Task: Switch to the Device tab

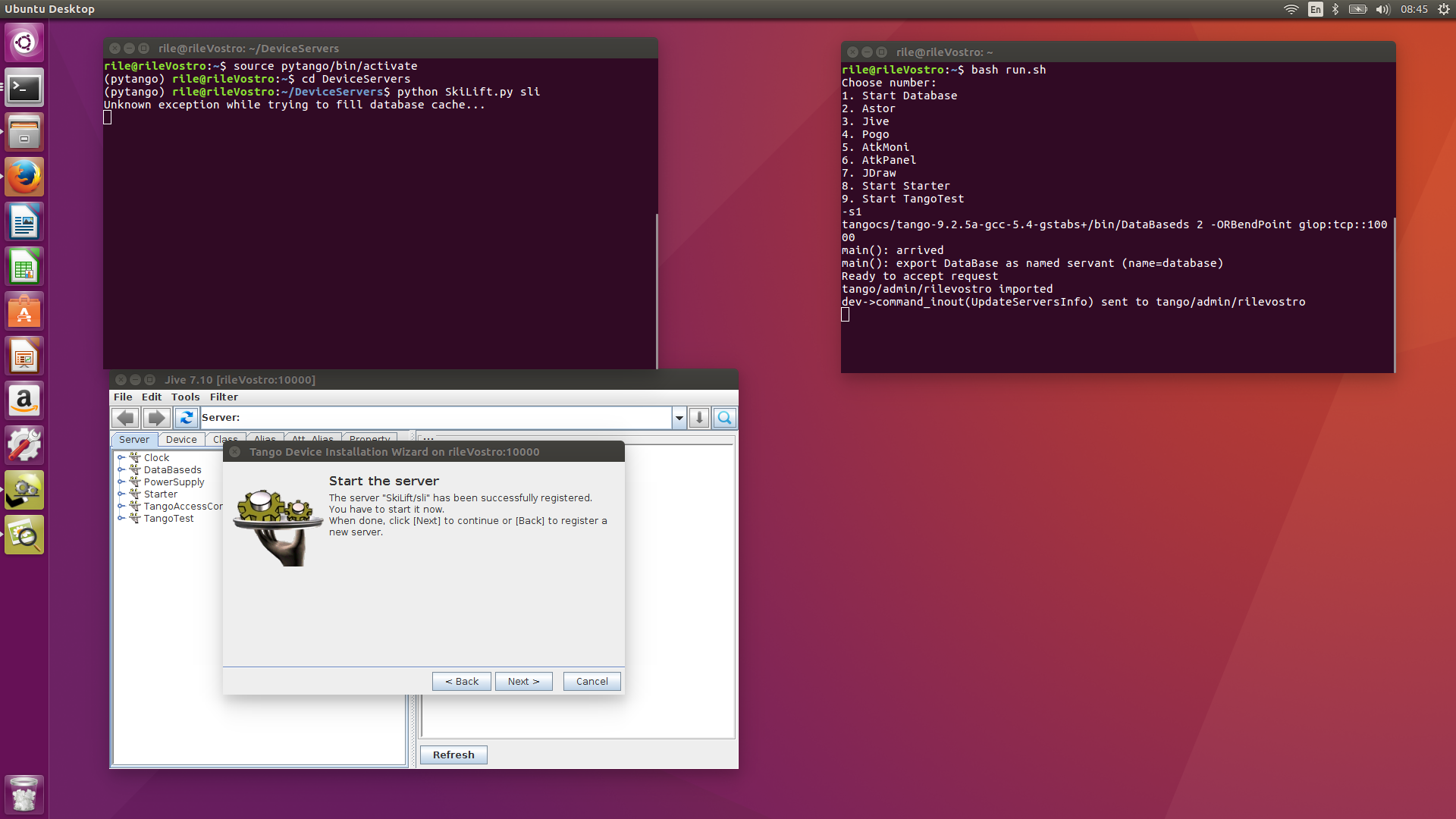Action: tap(181, 440)
